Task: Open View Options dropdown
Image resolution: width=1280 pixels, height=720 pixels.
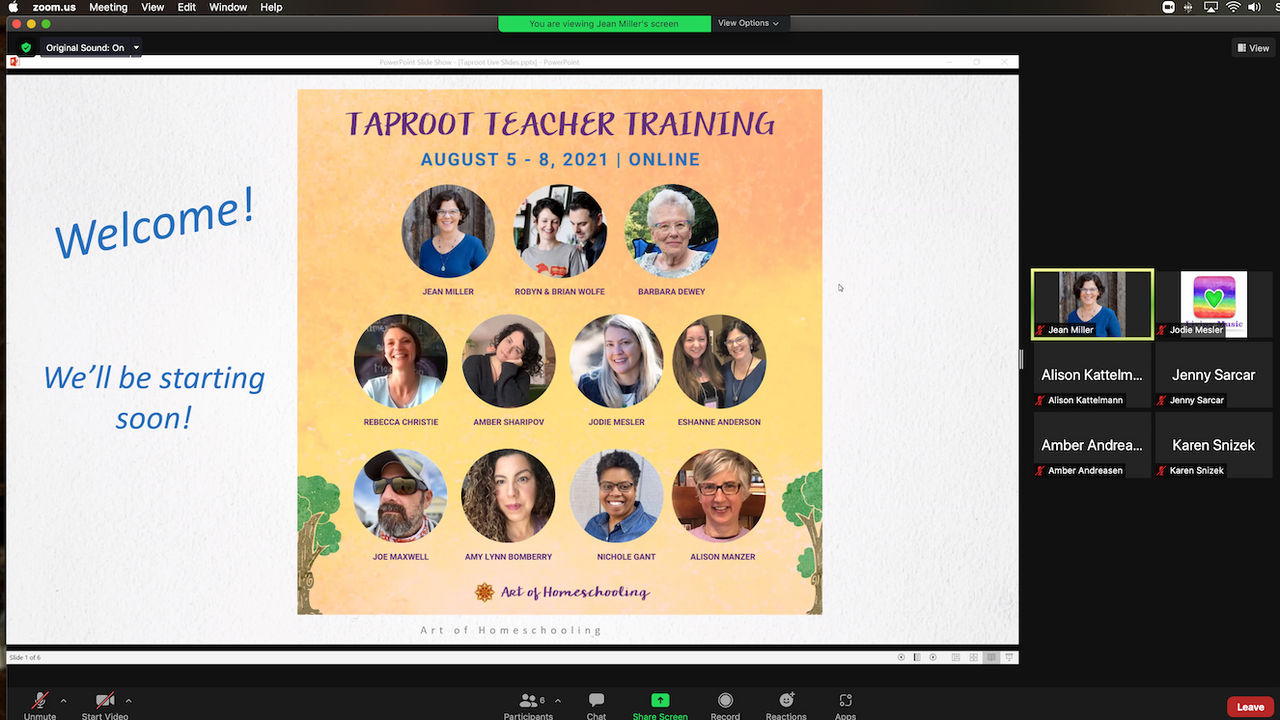Action: pyautogui.click(x=748, y=23)
